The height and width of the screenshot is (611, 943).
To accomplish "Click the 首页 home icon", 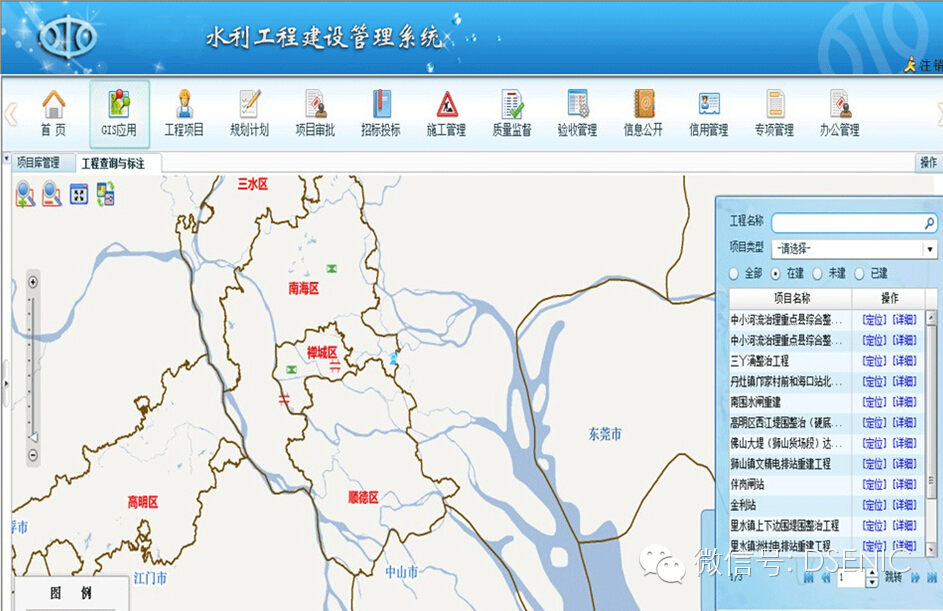I will (x=53, y=113).
